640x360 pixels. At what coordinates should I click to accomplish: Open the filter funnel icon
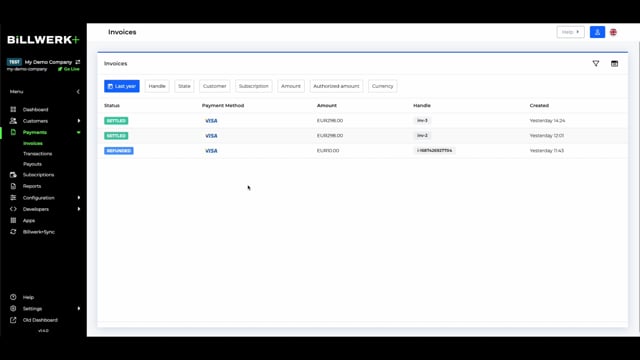click(x=596, y=63)
